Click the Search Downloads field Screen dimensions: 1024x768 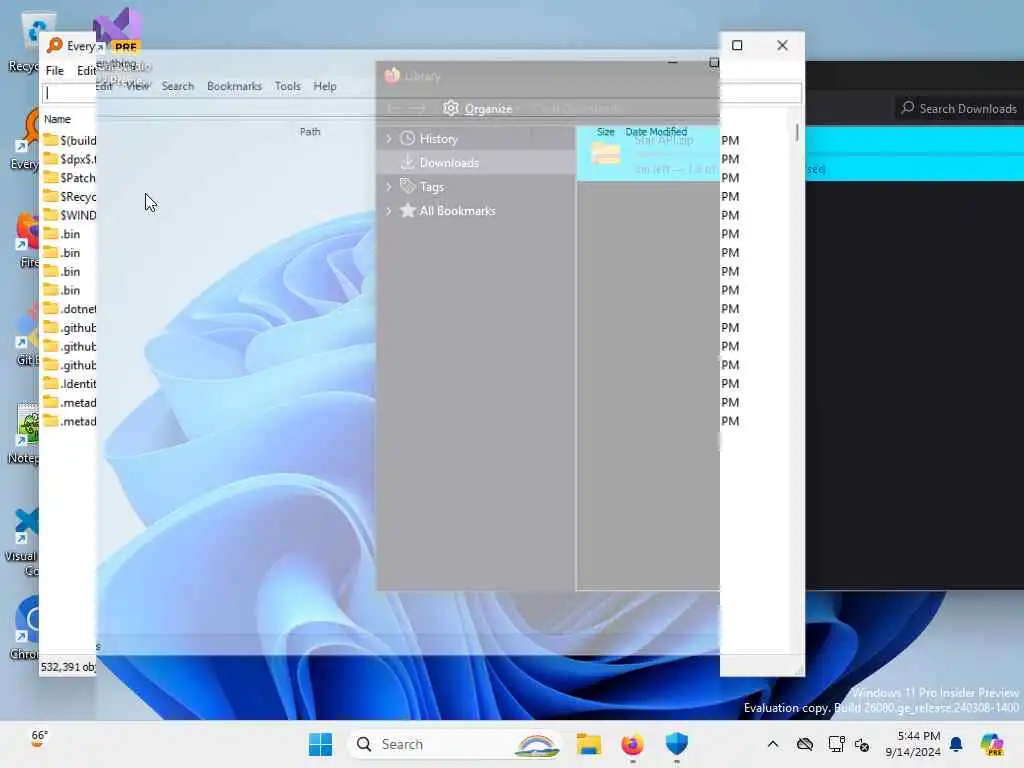click(x=959, y=108)
